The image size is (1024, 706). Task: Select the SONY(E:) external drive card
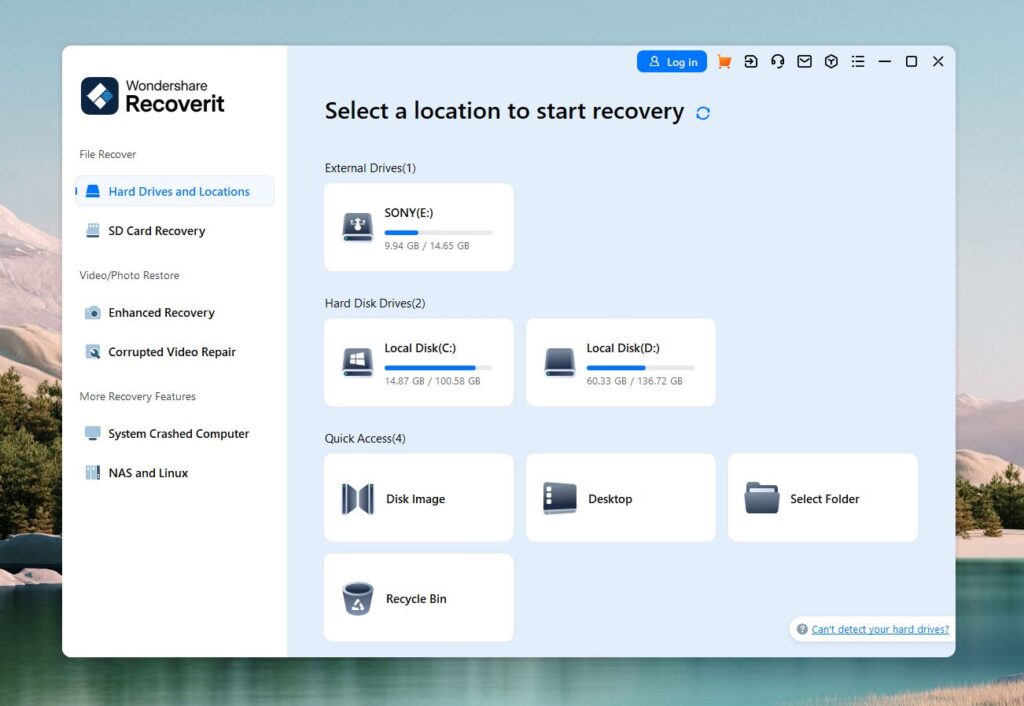coord(418,226)
